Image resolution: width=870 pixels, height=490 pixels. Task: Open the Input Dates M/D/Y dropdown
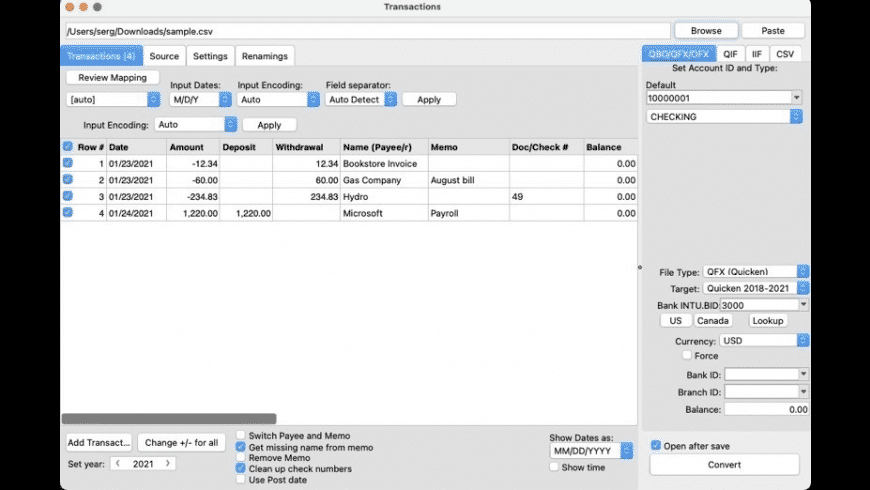pos(200,99)
